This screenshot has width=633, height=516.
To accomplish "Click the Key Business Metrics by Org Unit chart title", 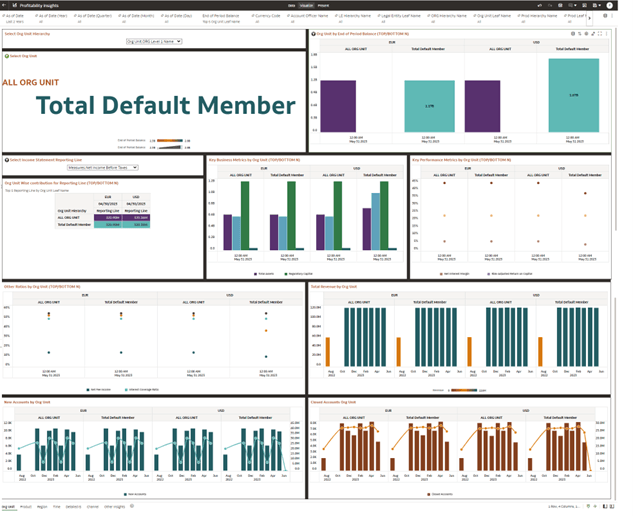I will click(254, 160).
